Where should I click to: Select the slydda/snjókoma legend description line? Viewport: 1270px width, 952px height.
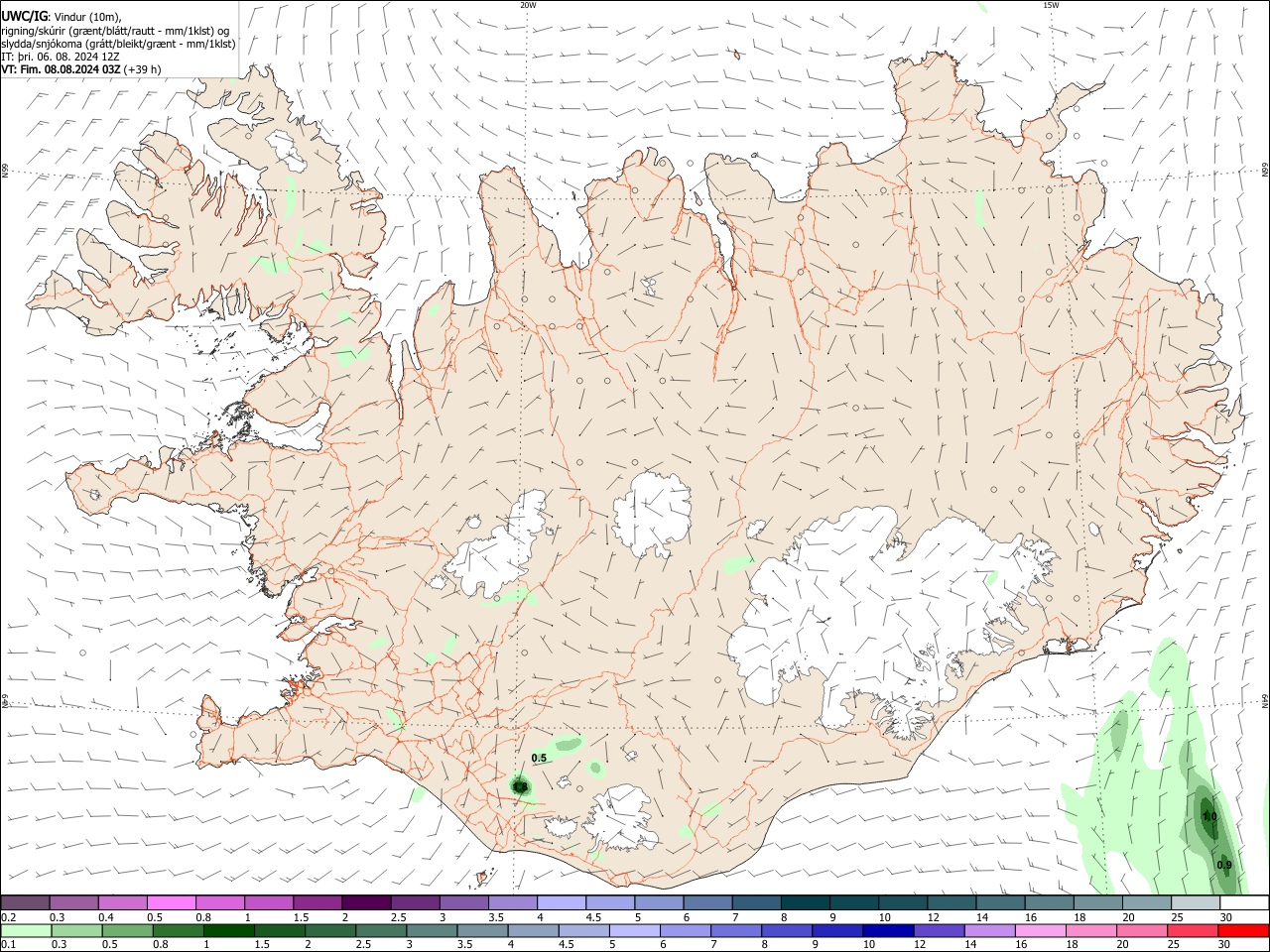118,44
